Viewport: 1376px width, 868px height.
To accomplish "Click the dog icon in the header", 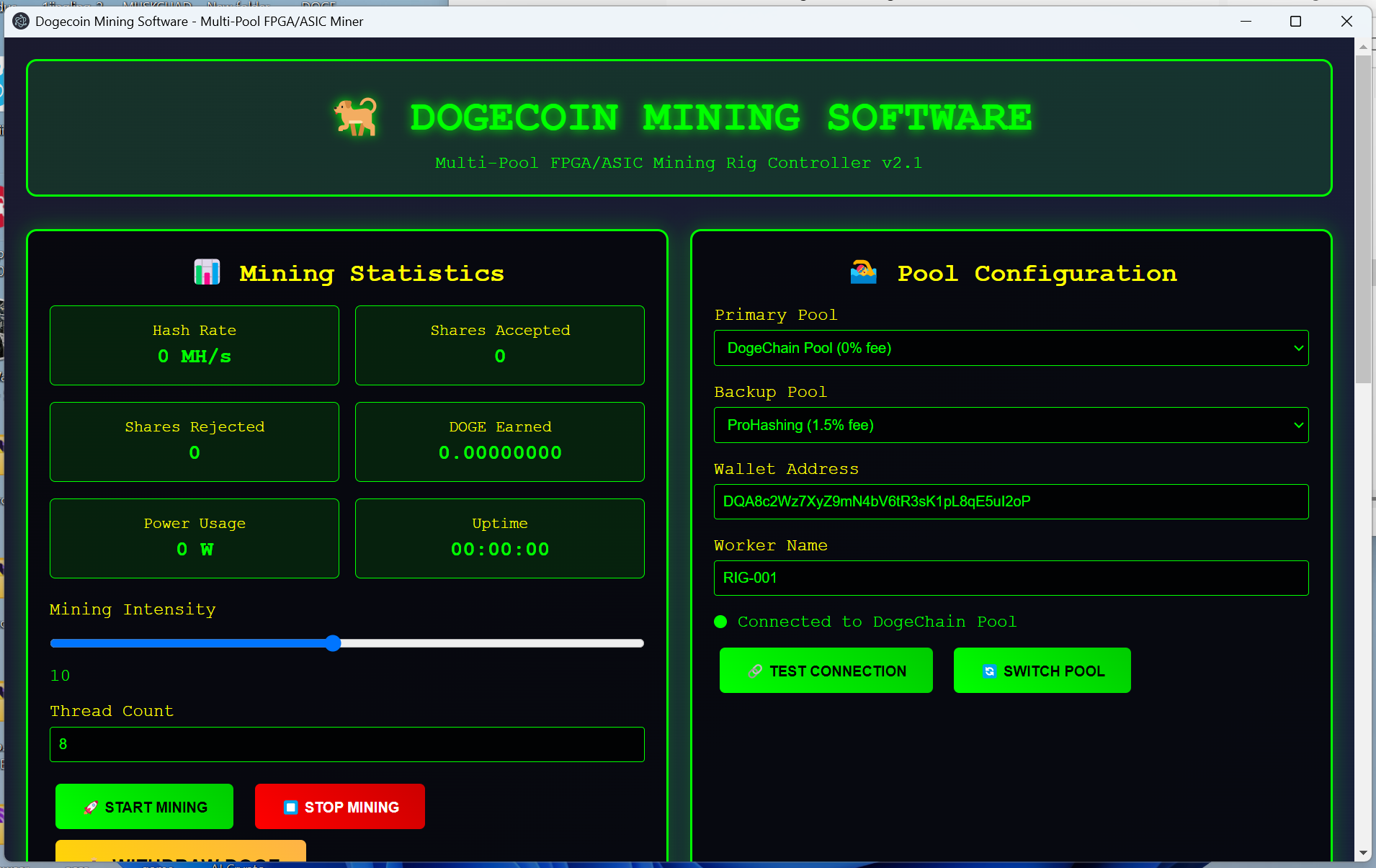I will coord(356,117).
